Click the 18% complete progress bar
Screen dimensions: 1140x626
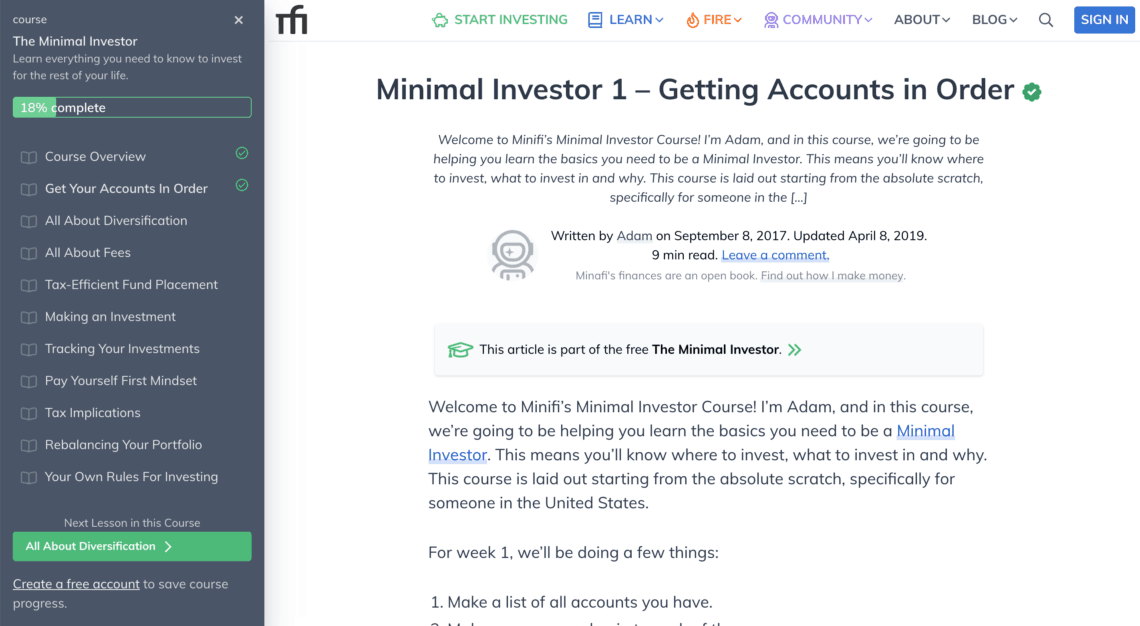(x=132, y=108)
